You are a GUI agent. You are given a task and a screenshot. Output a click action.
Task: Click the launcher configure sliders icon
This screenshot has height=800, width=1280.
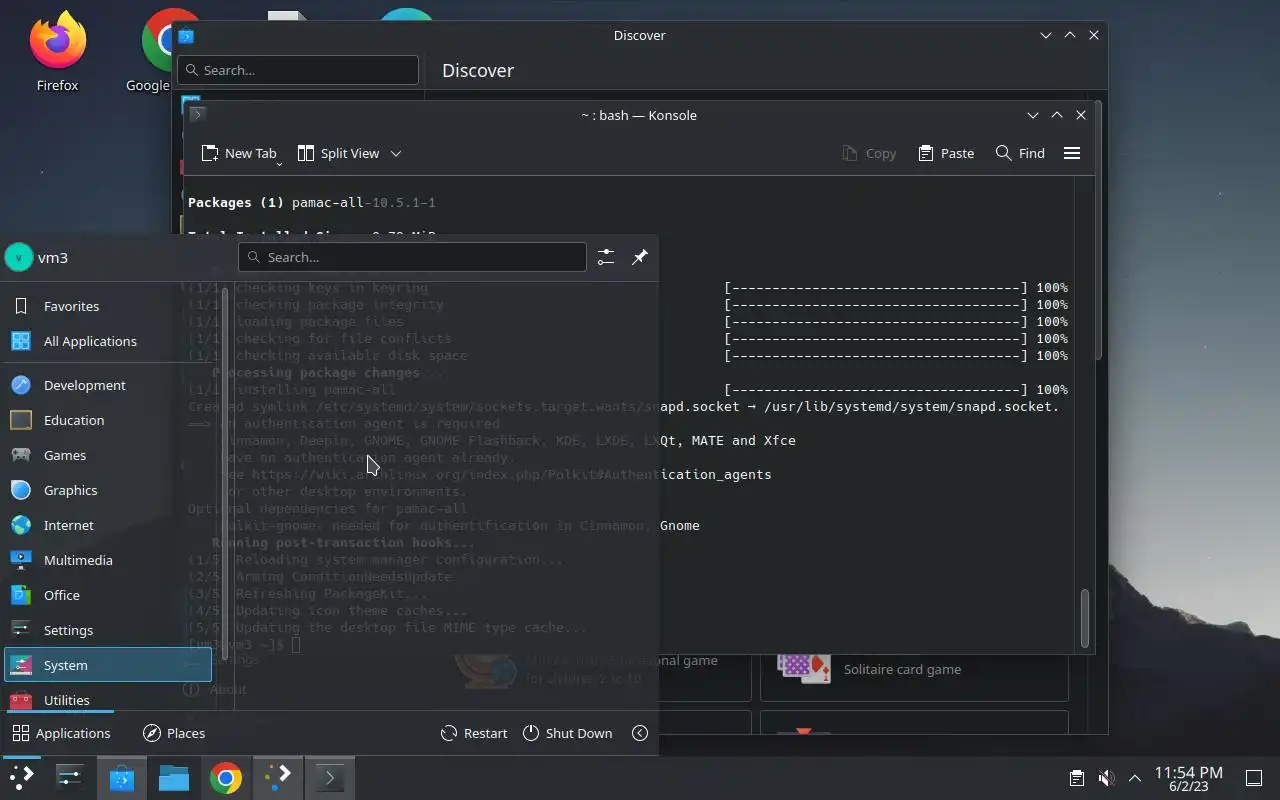point(606,257)
